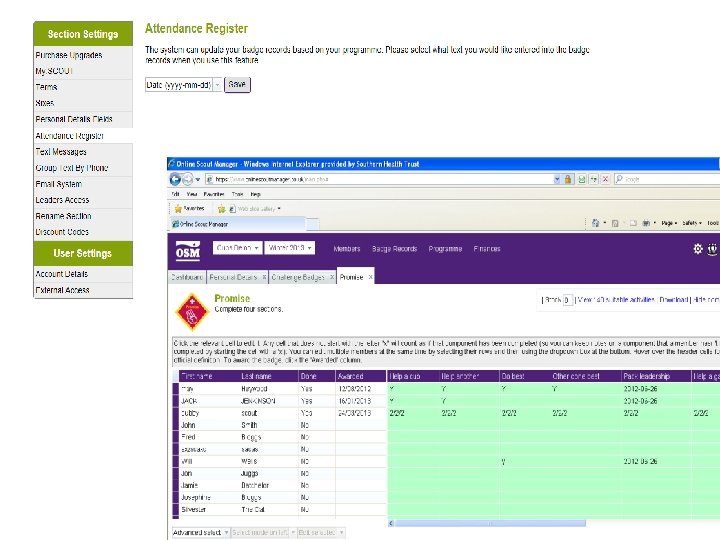Click the View suitable activities link
Viewport: 720px width, 540px height.
point(616,300)
